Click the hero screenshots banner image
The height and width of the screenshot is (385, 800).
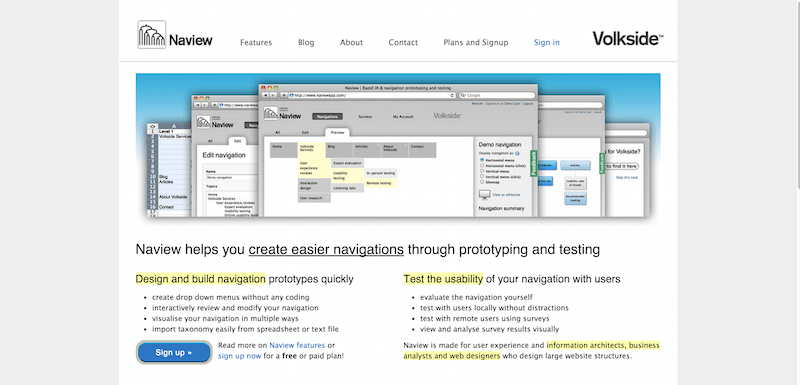click(x=398, y=145)
